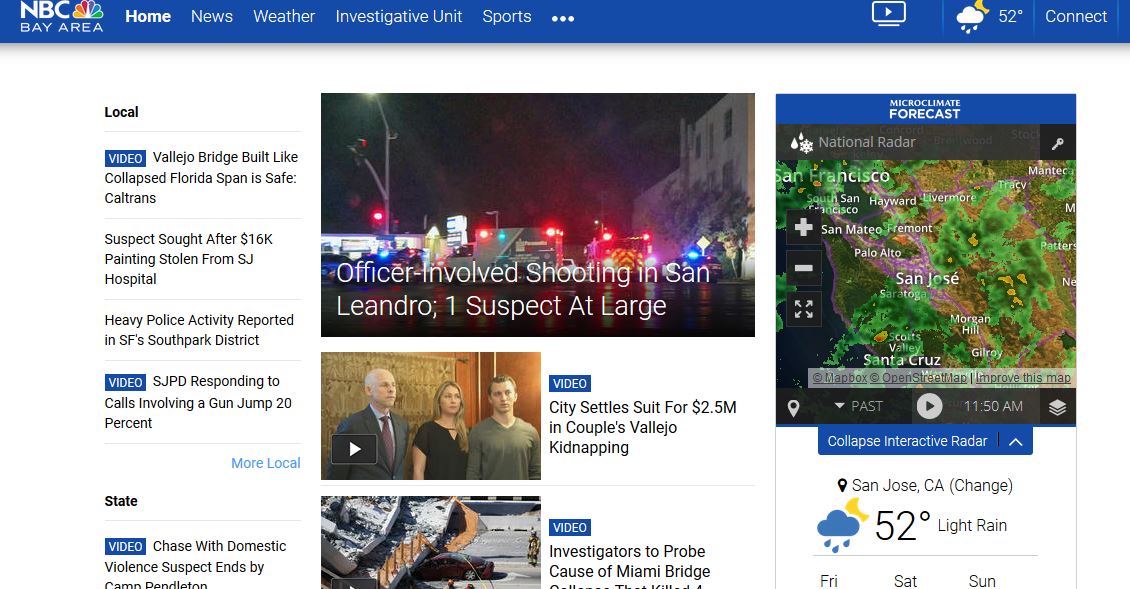The width and height of the screenshot is (1130, 589).
Task: Open the radar settings wrench icon
Action: click(x=1057, y=143)
